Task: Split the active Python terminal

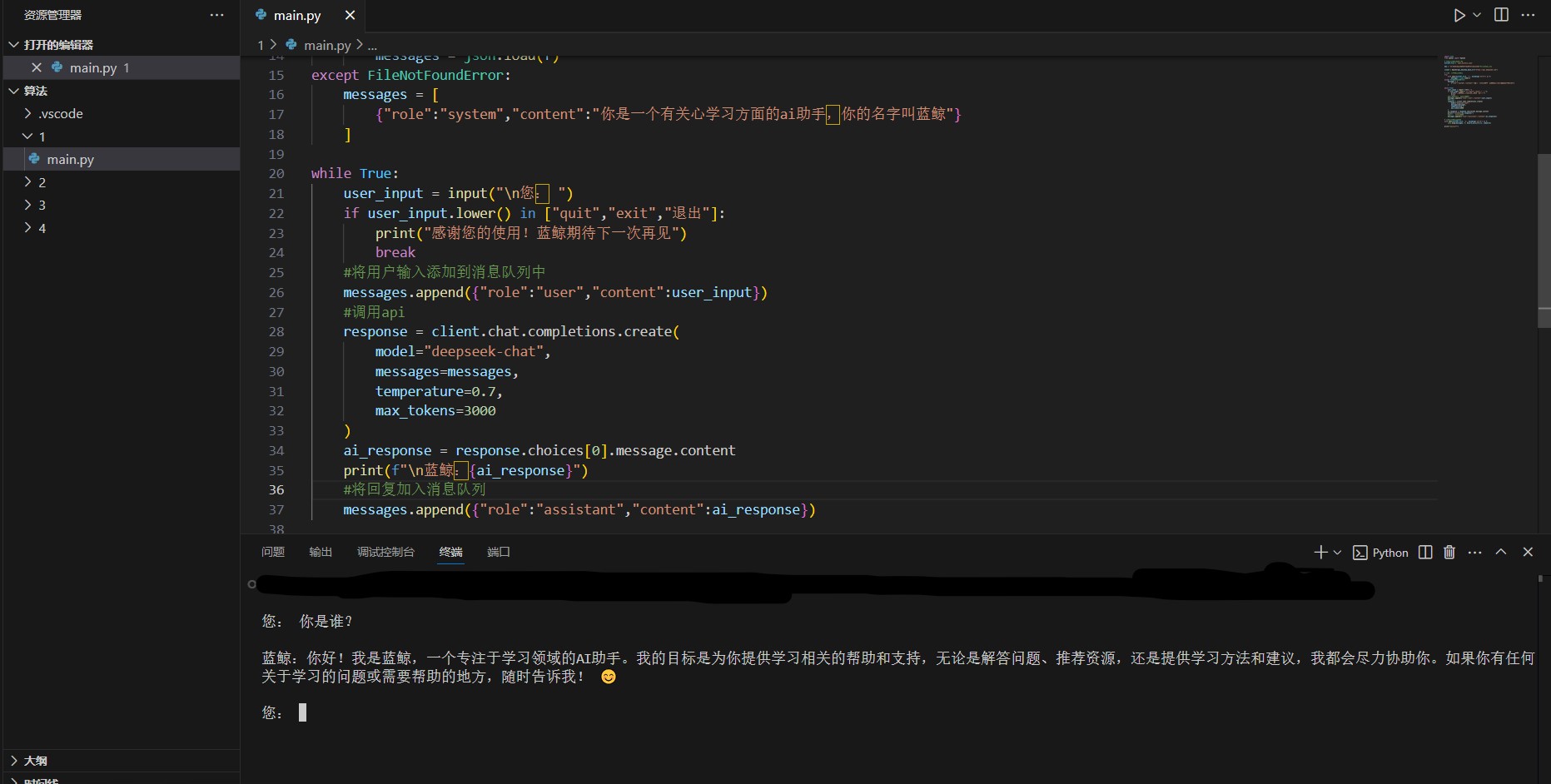Action: [x=1424, y=552]
